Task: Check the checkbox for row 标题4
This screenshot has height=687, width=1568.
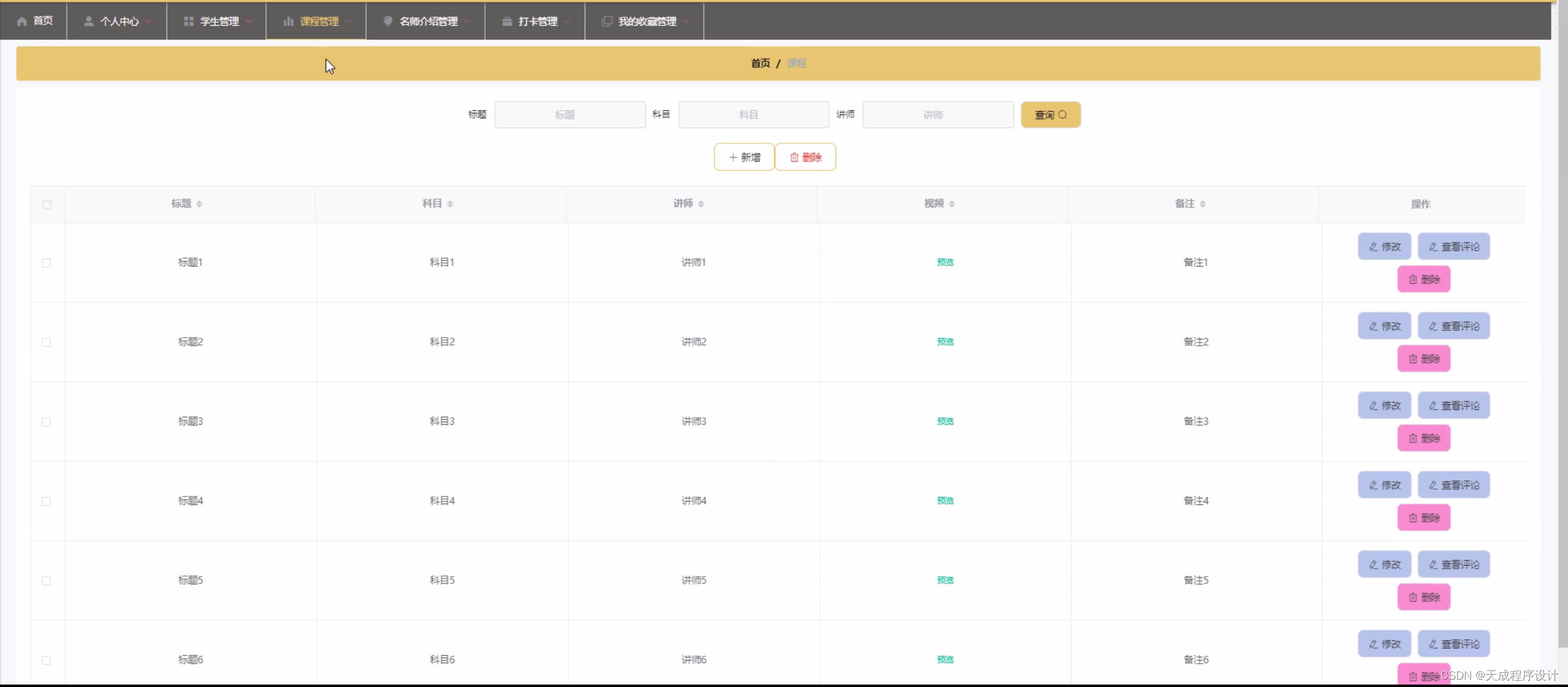Action: (x=47, y=501)
